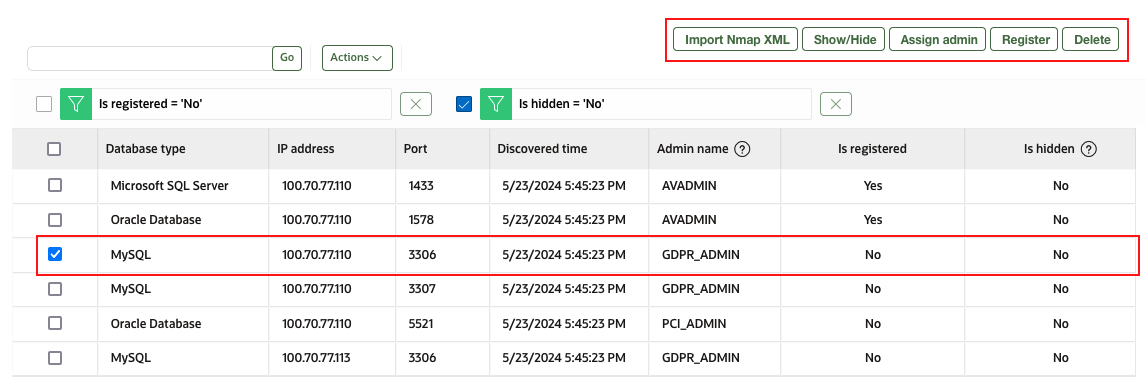Click the IP address column header
The width and height of the screenshot is (1146, 383).
[306, 149]
